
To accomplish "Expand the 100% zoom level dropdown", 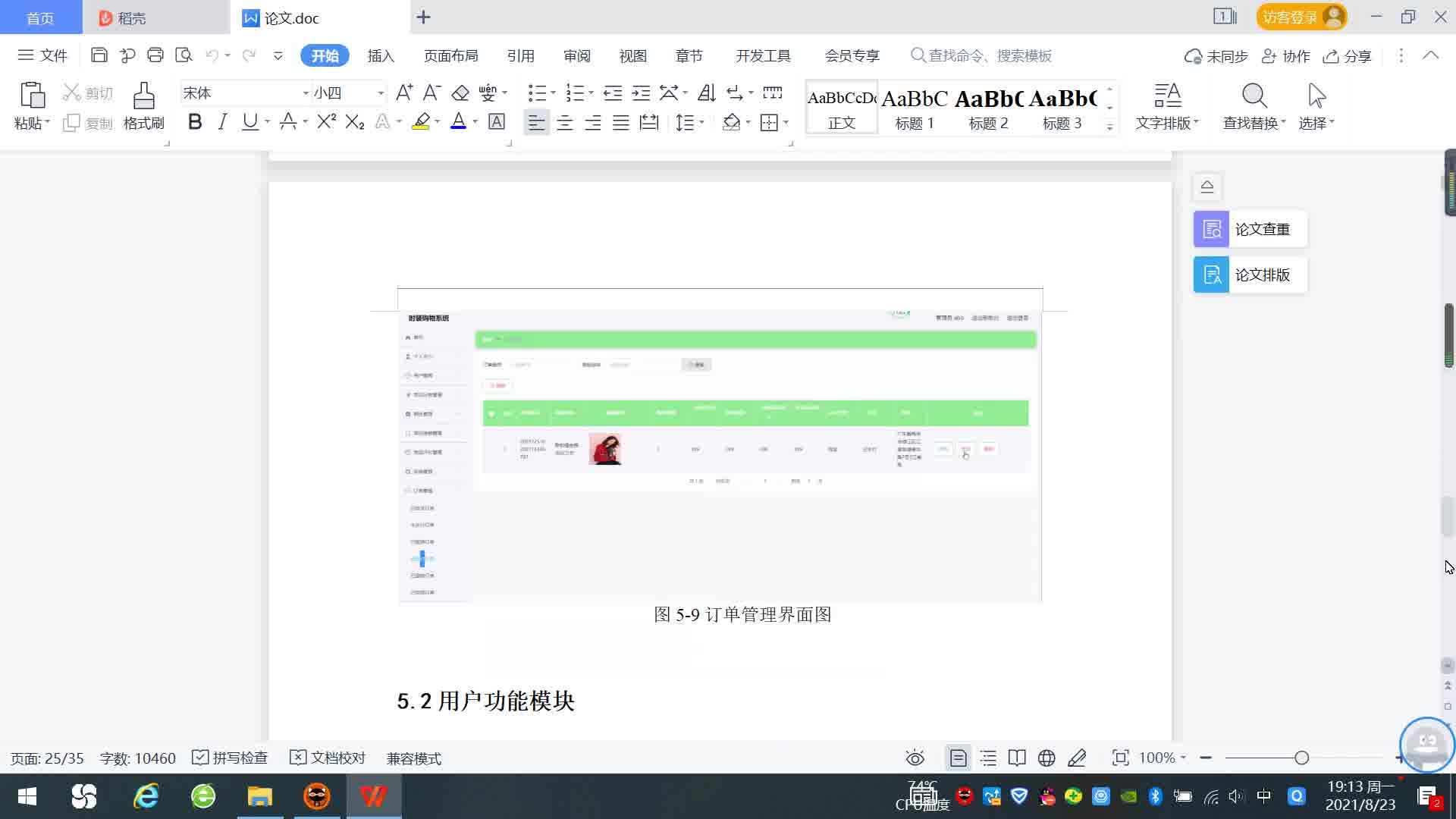I will (x=1163, y=758).
